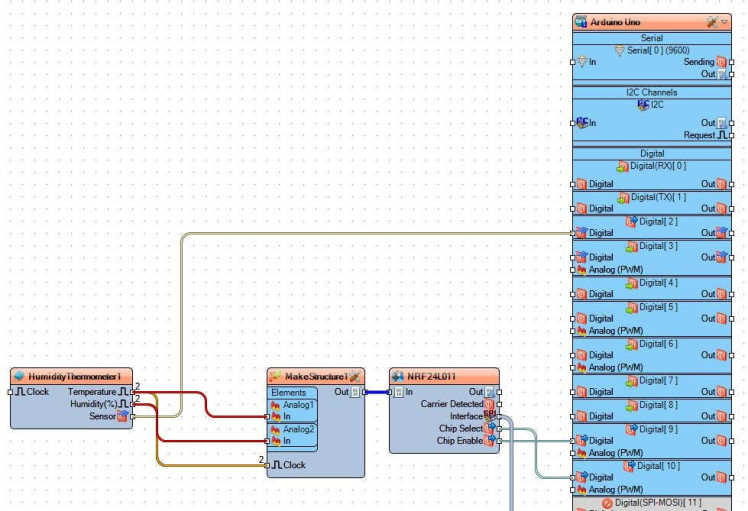Click the NRF24L011 SPI Interface pin icon
Image resolution: width=748 pixels, height=511 pixels.
(x=489, y=415)
